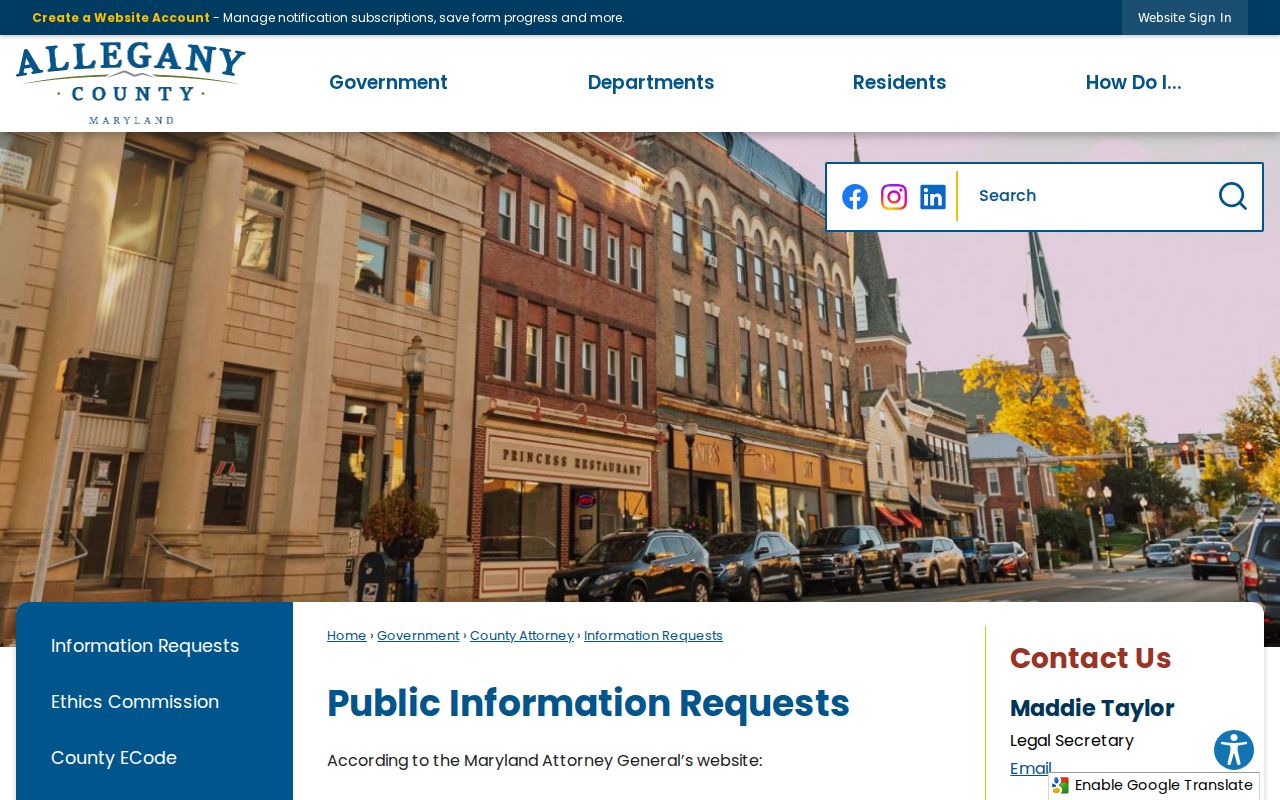Open the Departments menu

pos(651,83)
